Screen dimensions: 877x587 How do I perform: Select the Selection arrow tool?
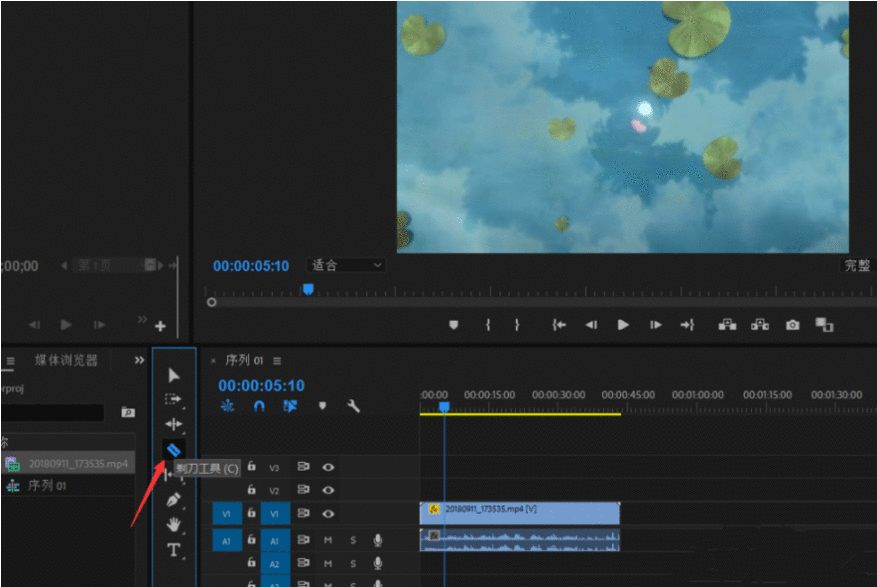(x=174, y=376)
